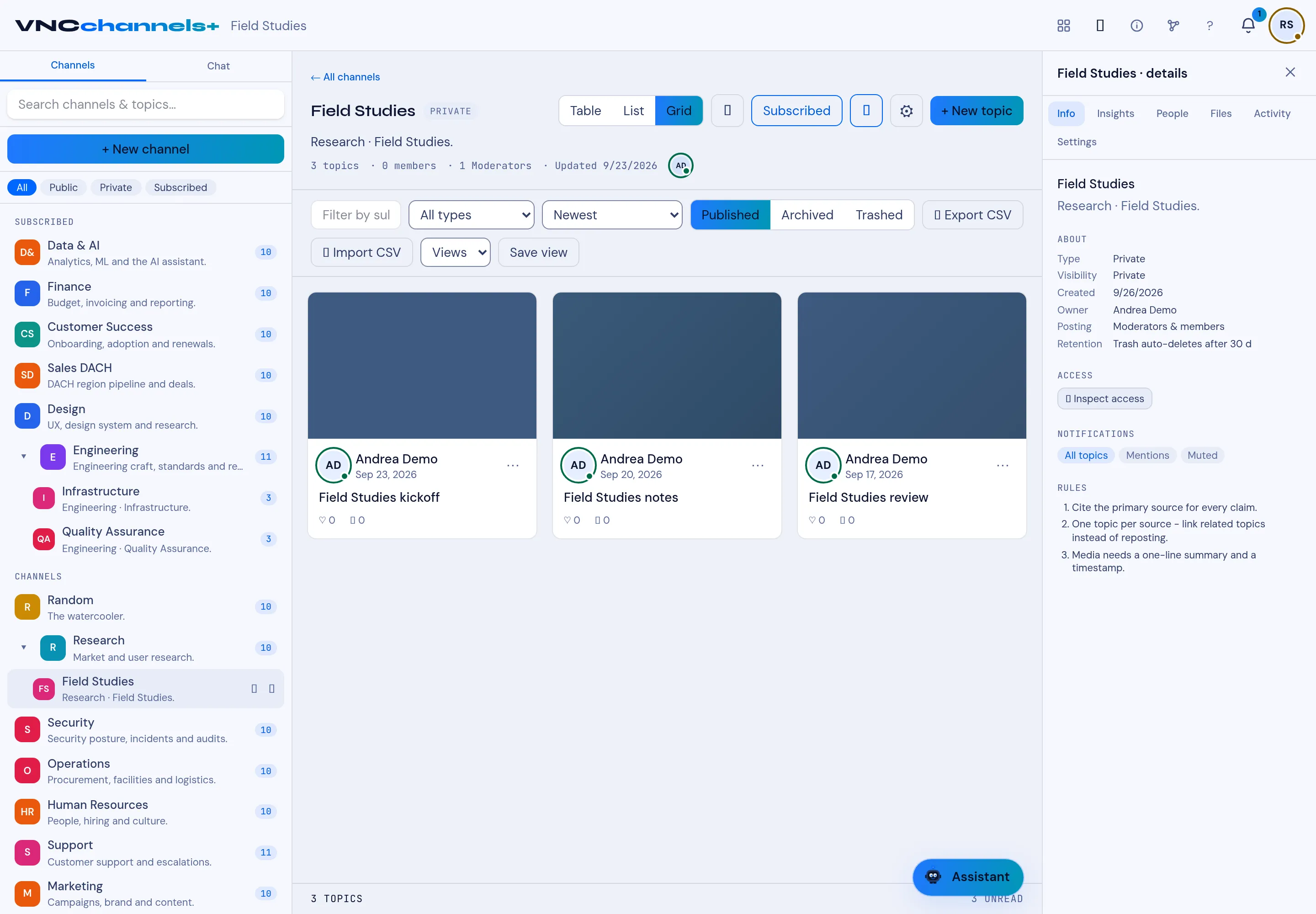The width and height of the screenshot is (1316, 914).
Task: Click the Human Resources HR avatar
Action: 27,812
